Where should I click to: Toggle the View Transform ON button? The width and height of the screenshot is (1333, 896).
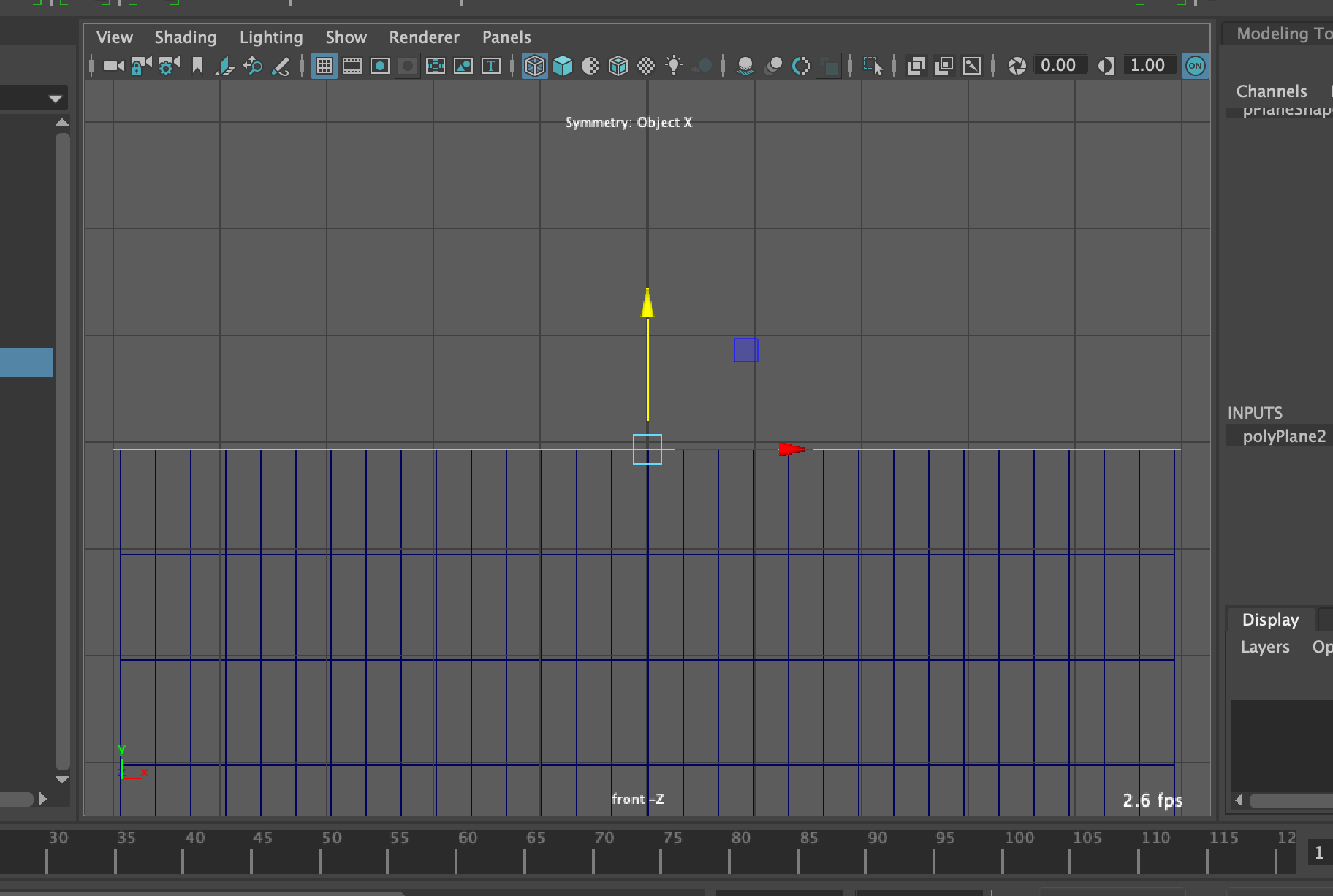pyautogui.click(x=1196, y=66)
